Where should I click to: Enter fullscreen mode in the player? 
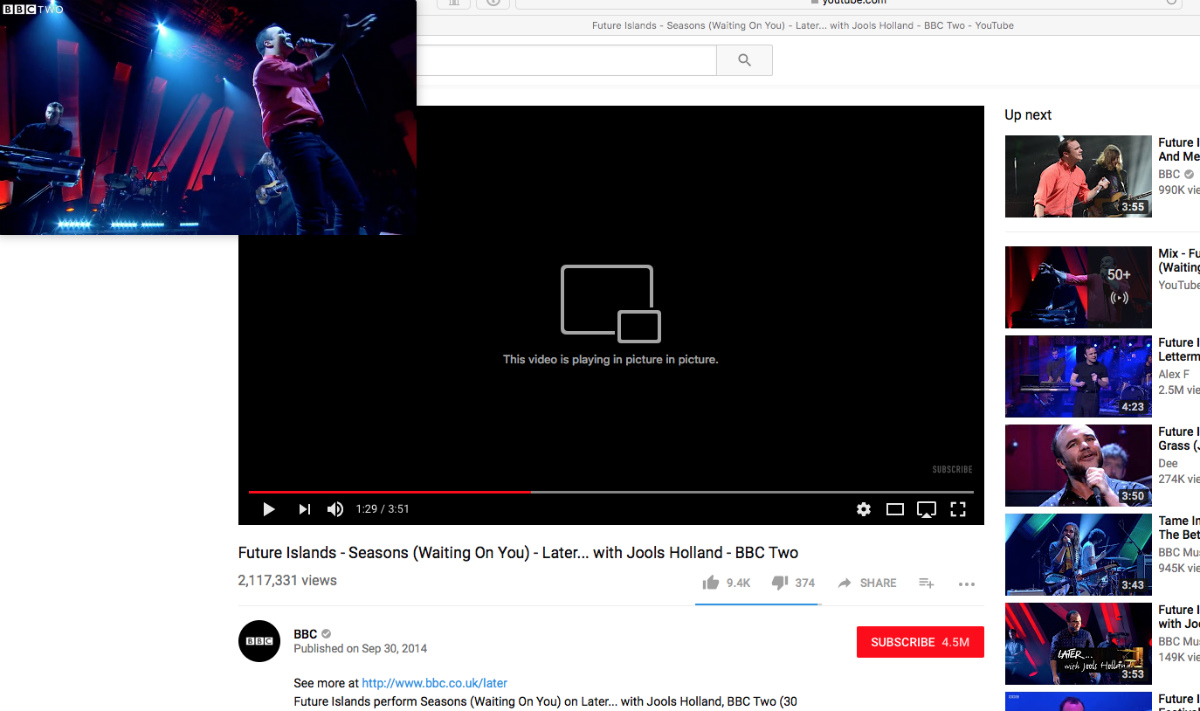(x=958, y=509)
